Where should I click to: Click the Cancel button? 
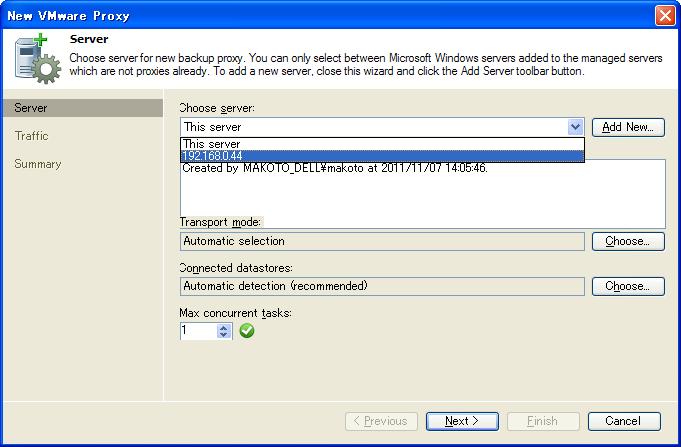[624, 421]
